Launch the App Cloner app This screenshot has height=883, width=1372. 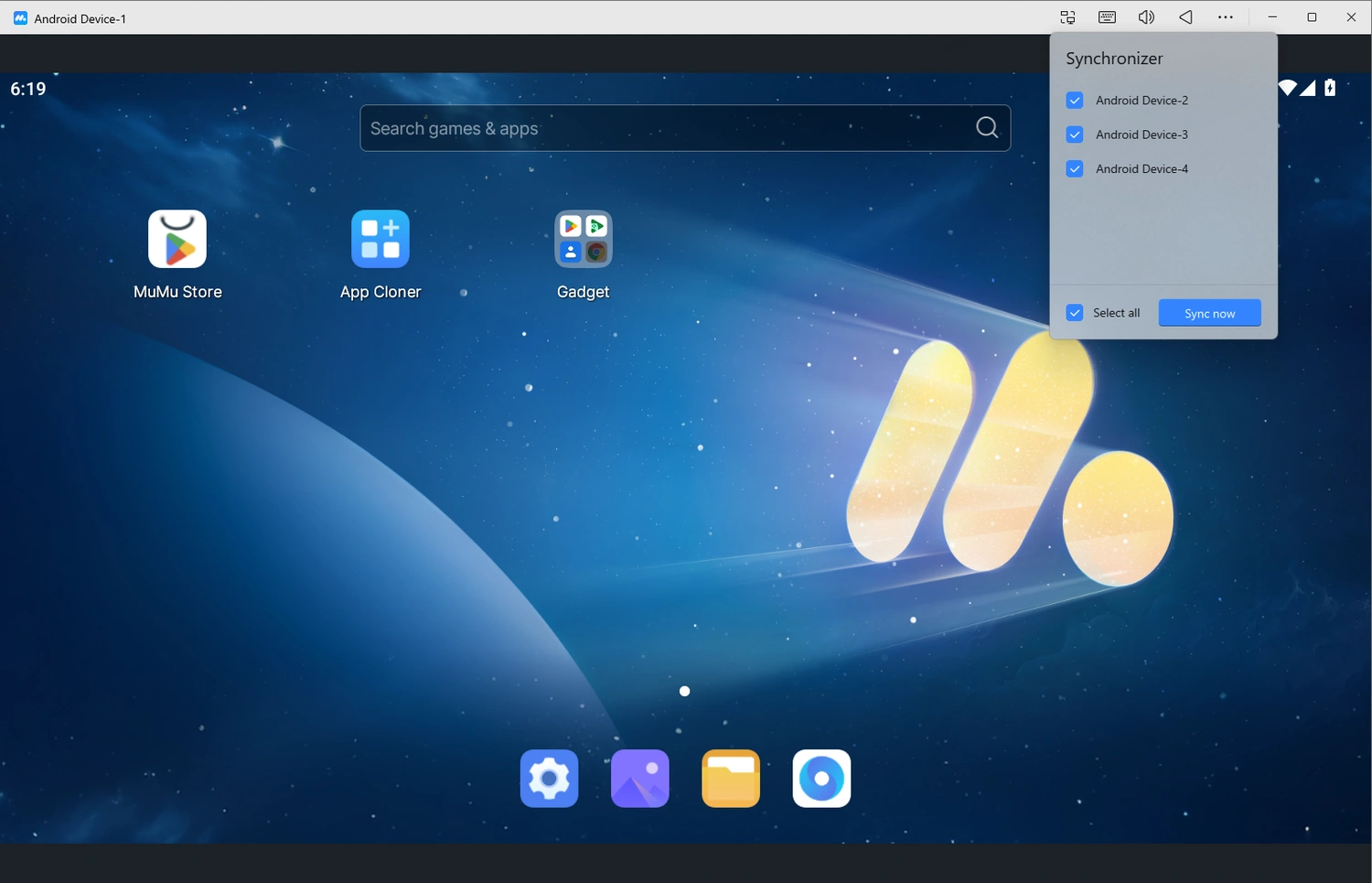381,240
